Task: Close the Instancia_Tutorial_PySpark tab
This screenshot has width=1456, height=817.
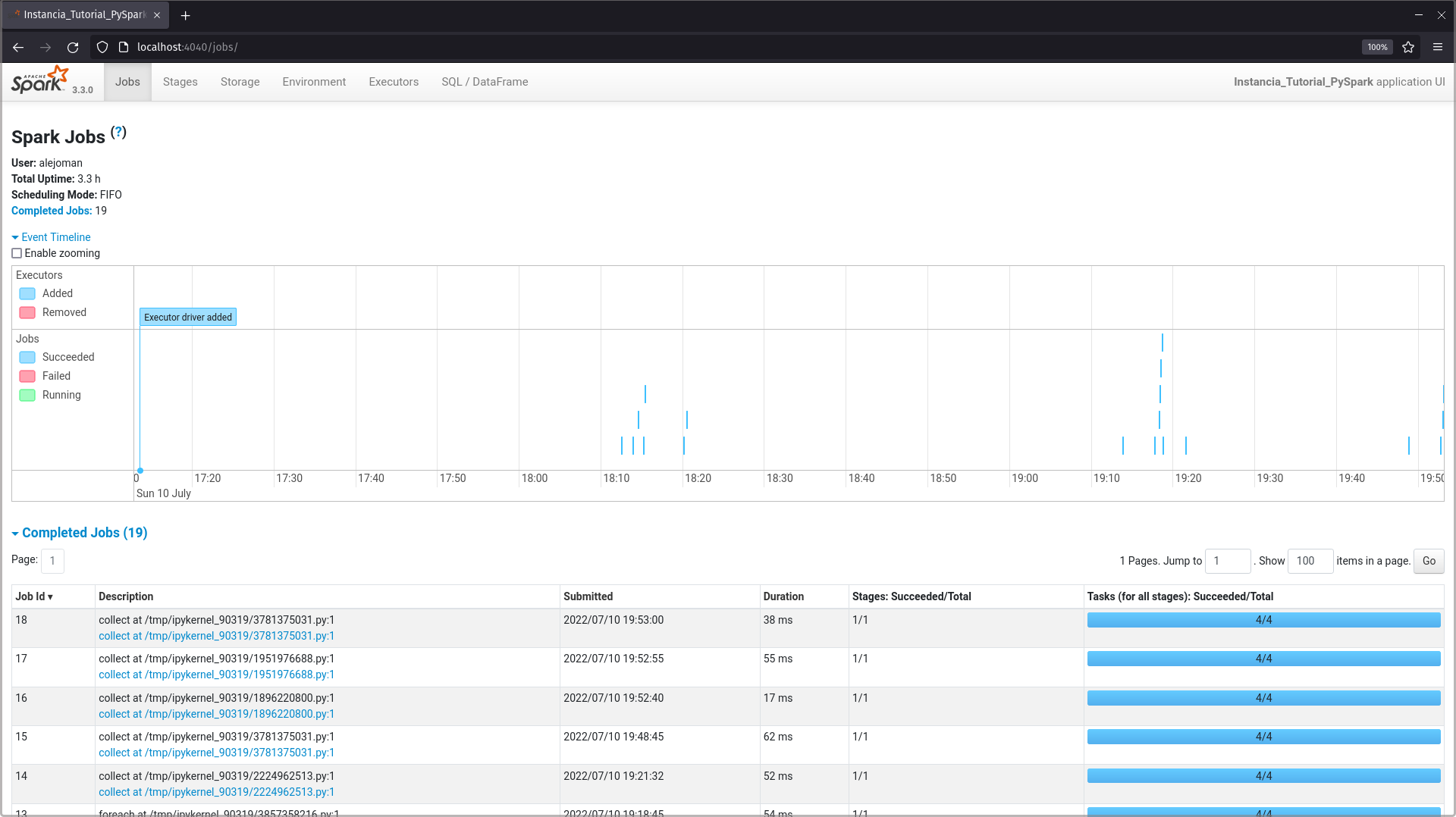Action: (157, 15)
